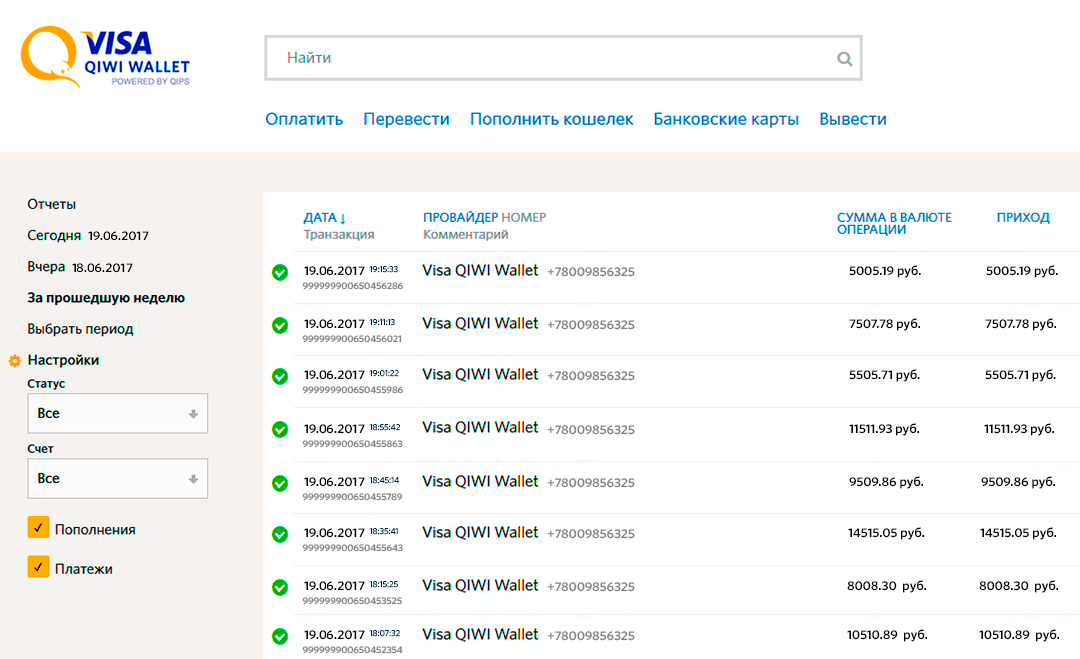Open the Оплатить menu
Screen dimensions: 1080x659
tap(304, 119)
